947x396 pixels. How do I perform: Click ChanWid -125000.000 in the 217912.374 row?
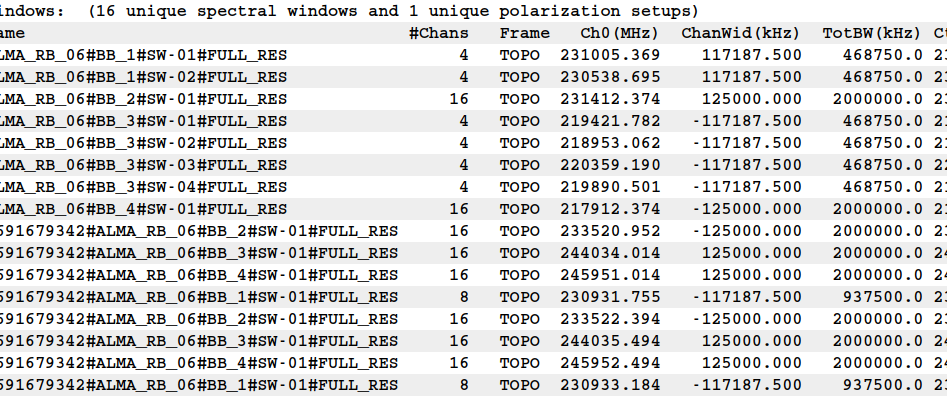click(746, 209)
